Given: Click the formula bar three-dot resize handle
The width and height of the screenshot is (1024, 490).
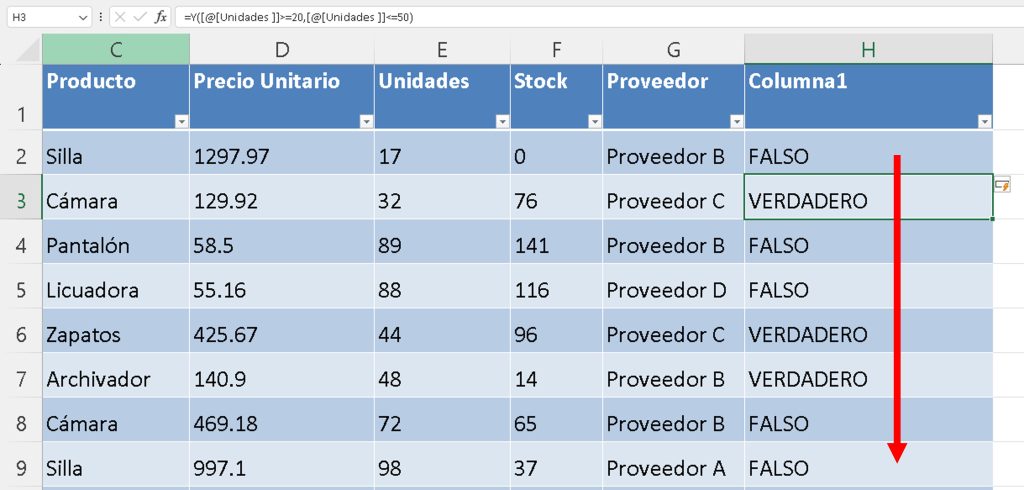Looking at the screenshot, I should click(100, 17).
